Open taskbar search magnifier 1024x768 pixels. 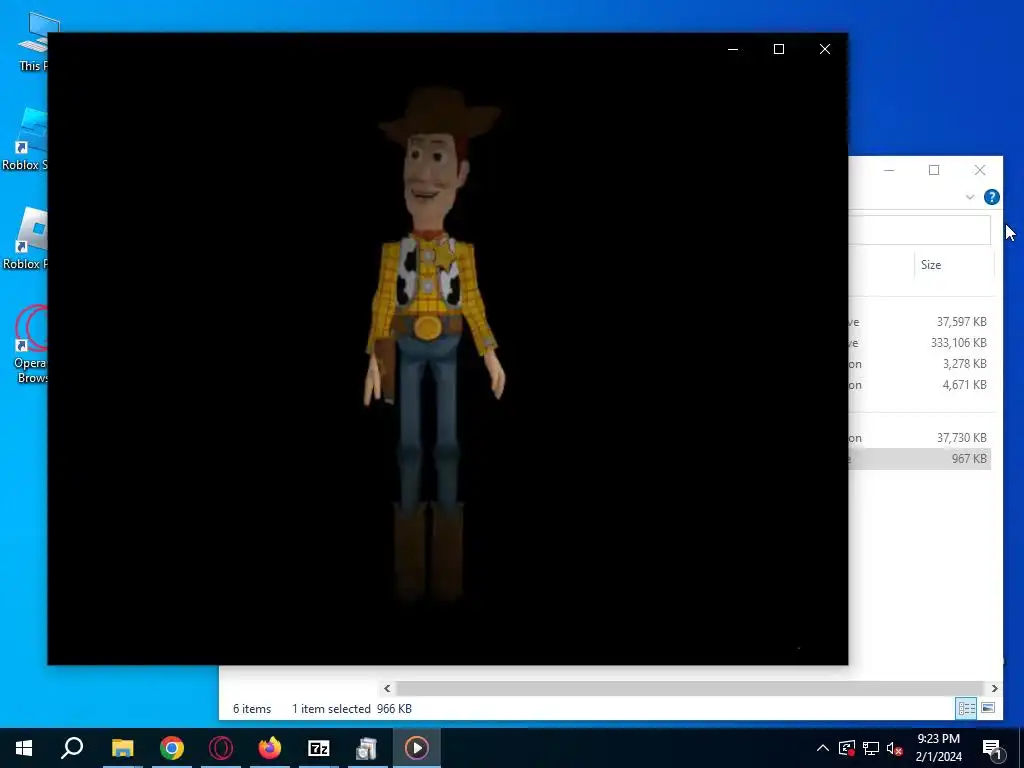coord(72,748)
